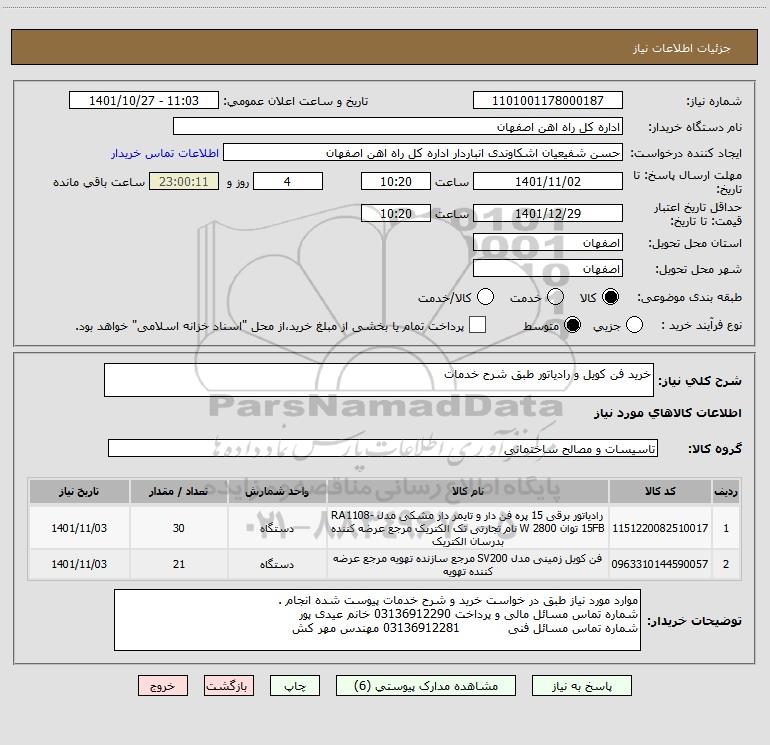Click the delivery city field اصفهان
This screenshot has height=745, width=770.
tap(548, 269)
